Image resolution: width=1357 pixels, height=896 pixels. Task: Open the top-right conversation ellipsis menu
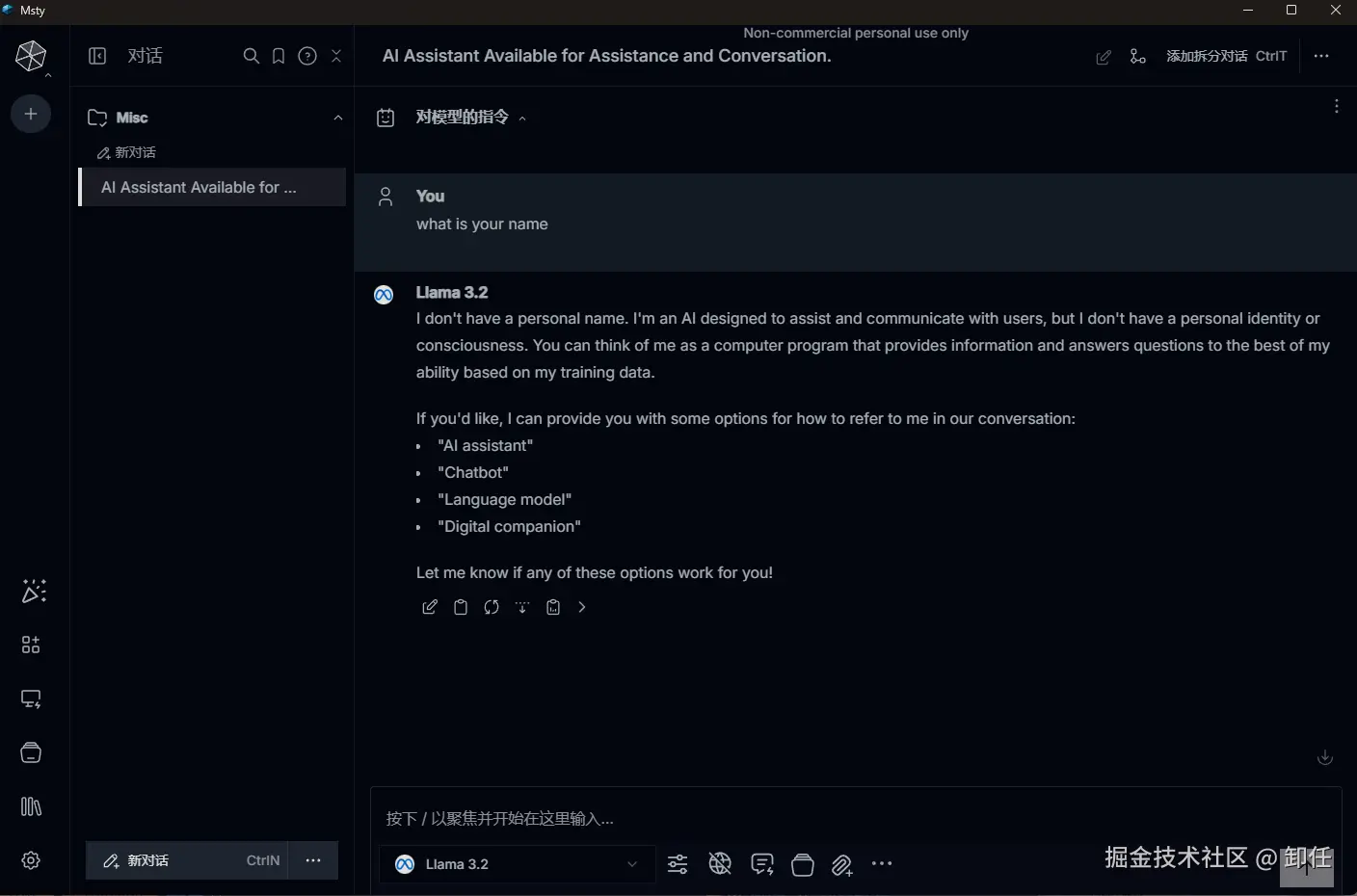[1321, 56]
